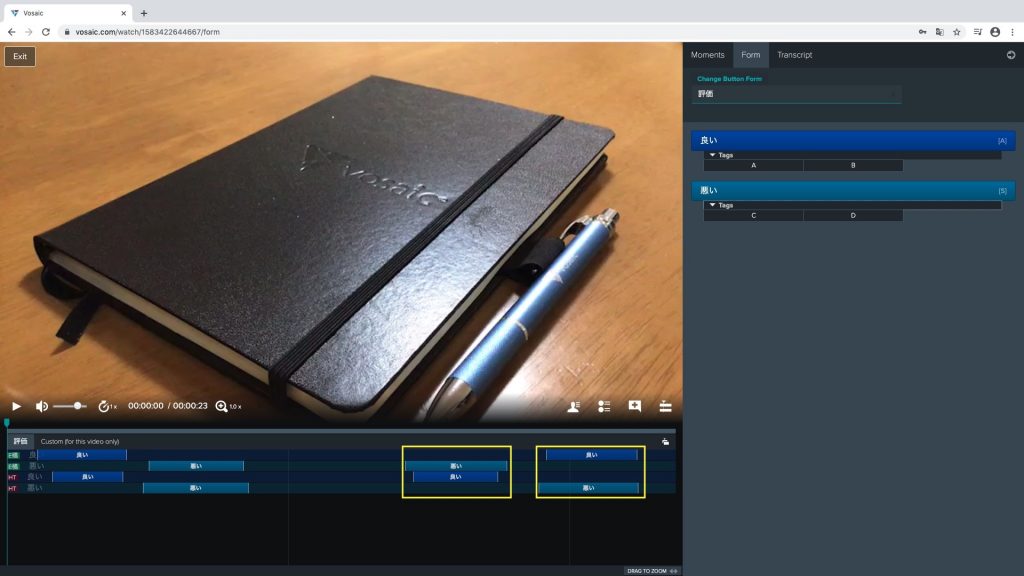Click the translate page icon
The height and width of the screenshot is (576, 1024).
[940, 32]
